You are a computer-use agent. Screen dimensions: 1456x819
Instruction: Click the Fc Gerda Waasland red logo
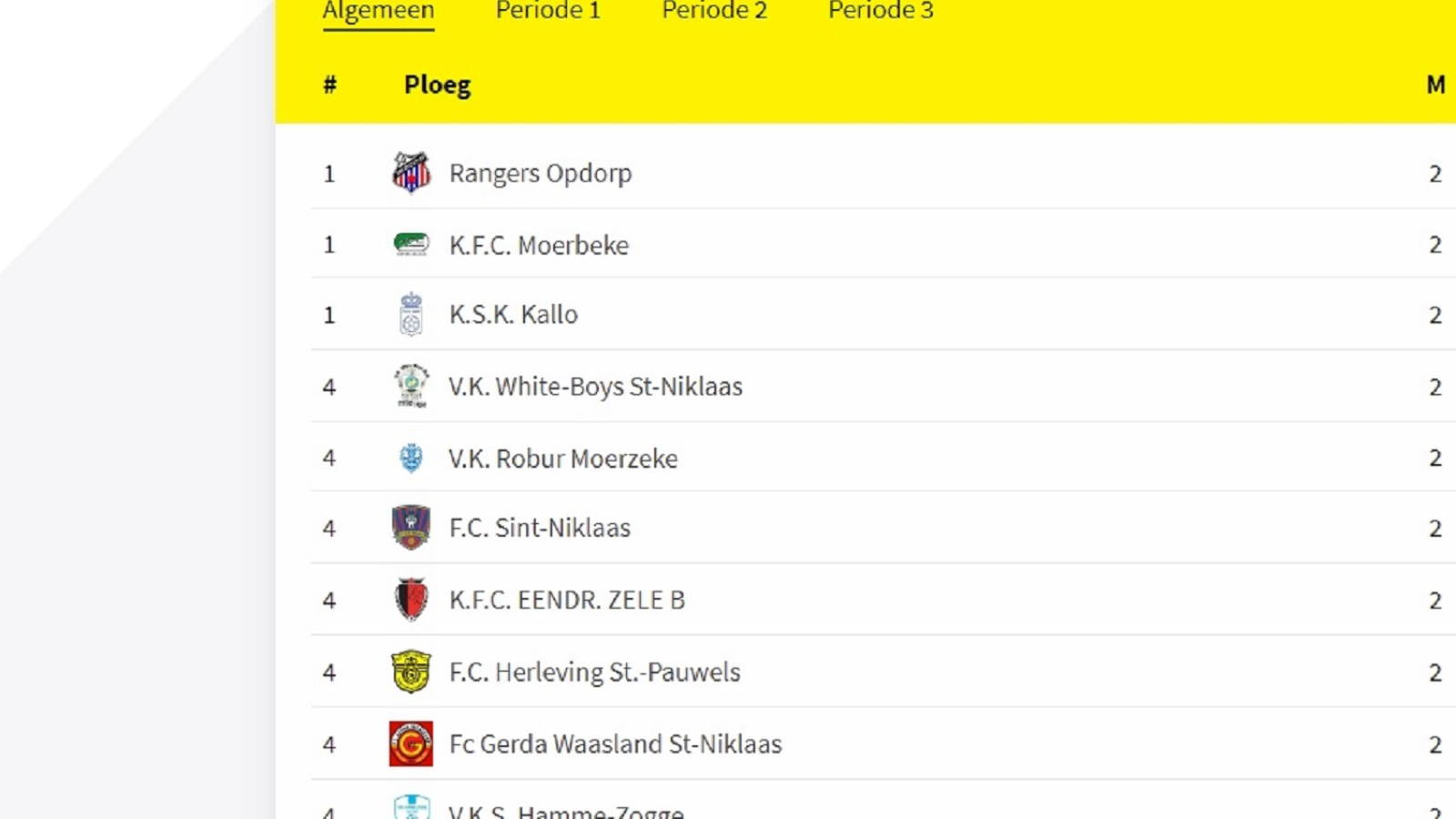(x=411, y=743)
